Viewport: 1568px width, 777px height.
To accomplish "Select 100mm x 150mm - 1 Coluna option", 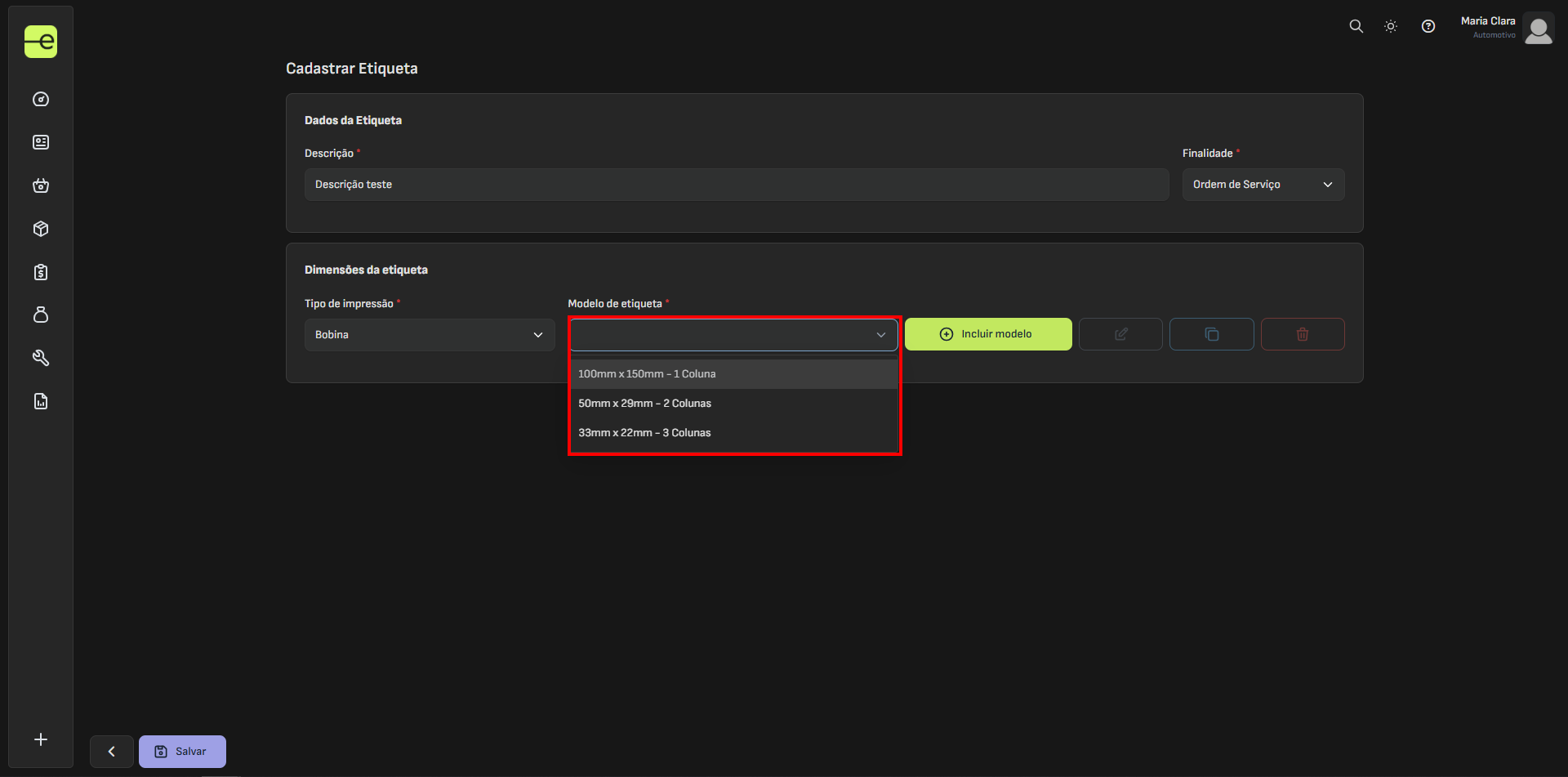I will pos(733,374).
